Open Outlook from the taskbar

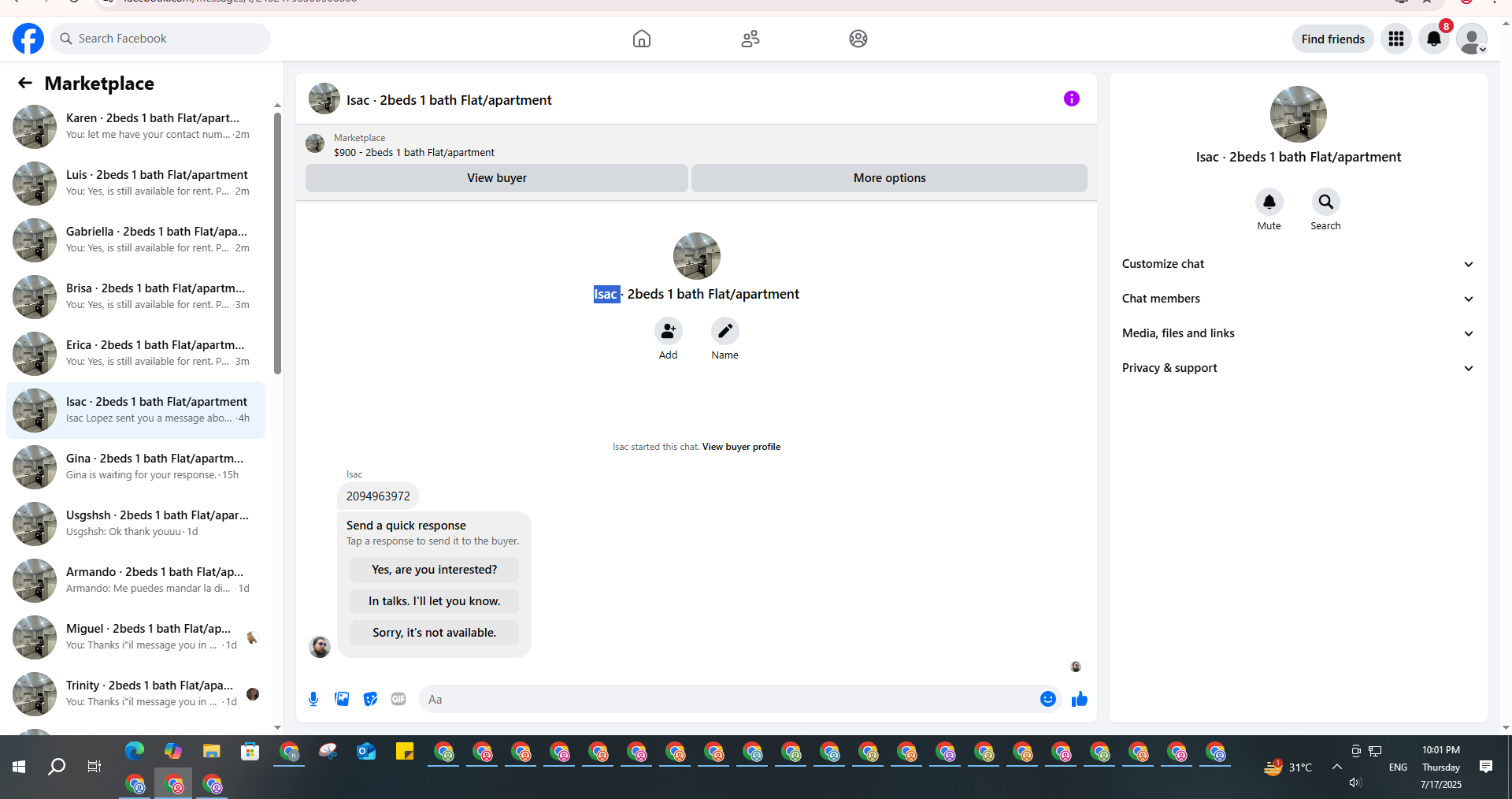(x=366, y=752)
